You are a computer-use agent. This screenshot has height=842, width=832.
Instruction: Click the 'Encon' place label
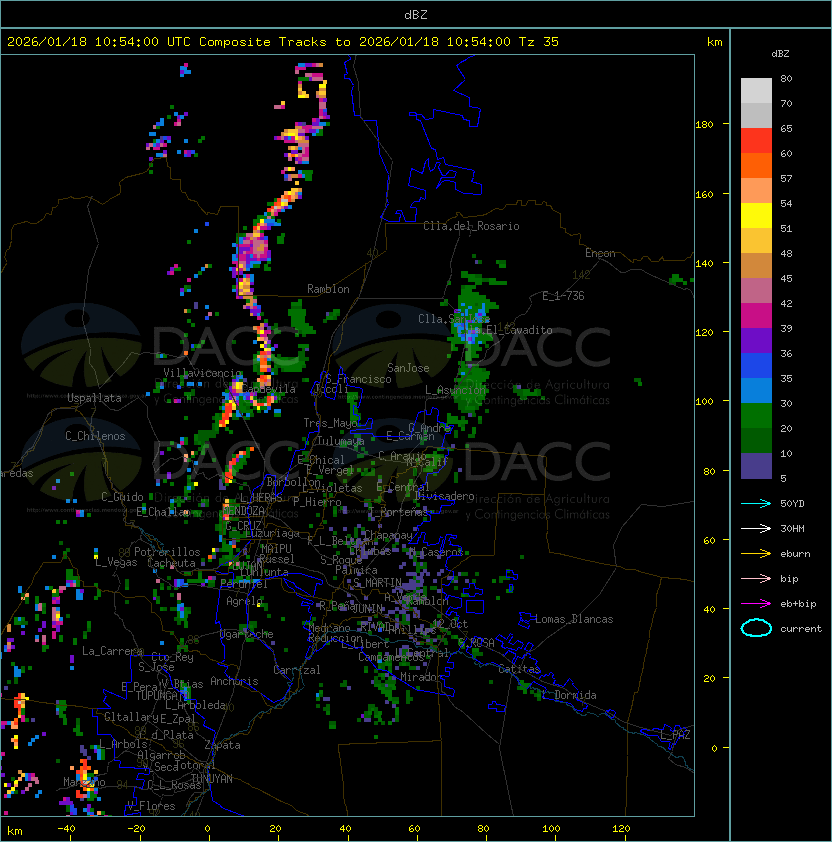point(600,253)
